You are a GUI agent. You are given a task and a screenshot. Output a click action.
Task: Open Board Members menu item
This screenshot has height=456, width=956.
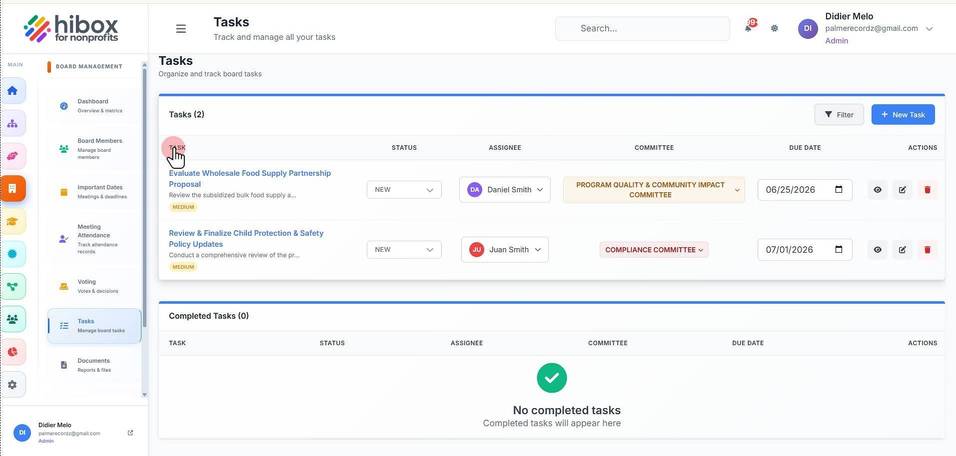(94, 148)
